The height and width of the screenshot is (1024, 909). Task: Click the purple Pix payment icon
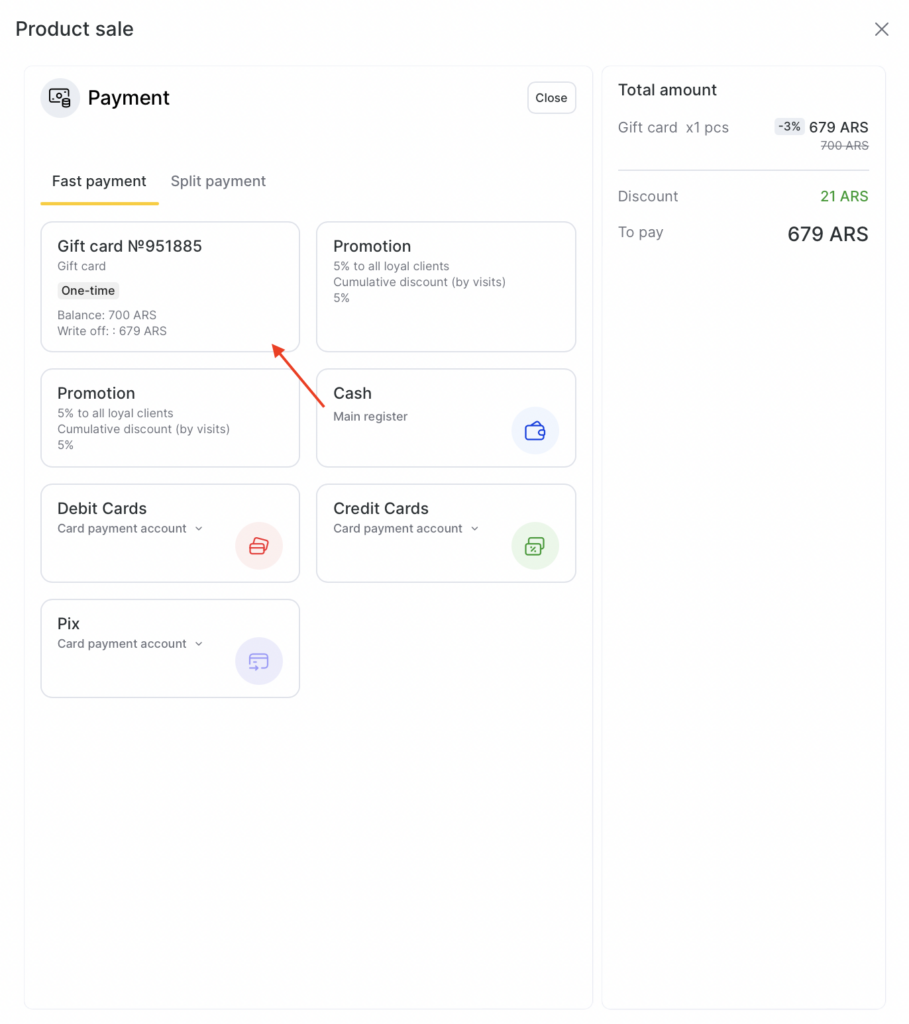pos(259,661)
